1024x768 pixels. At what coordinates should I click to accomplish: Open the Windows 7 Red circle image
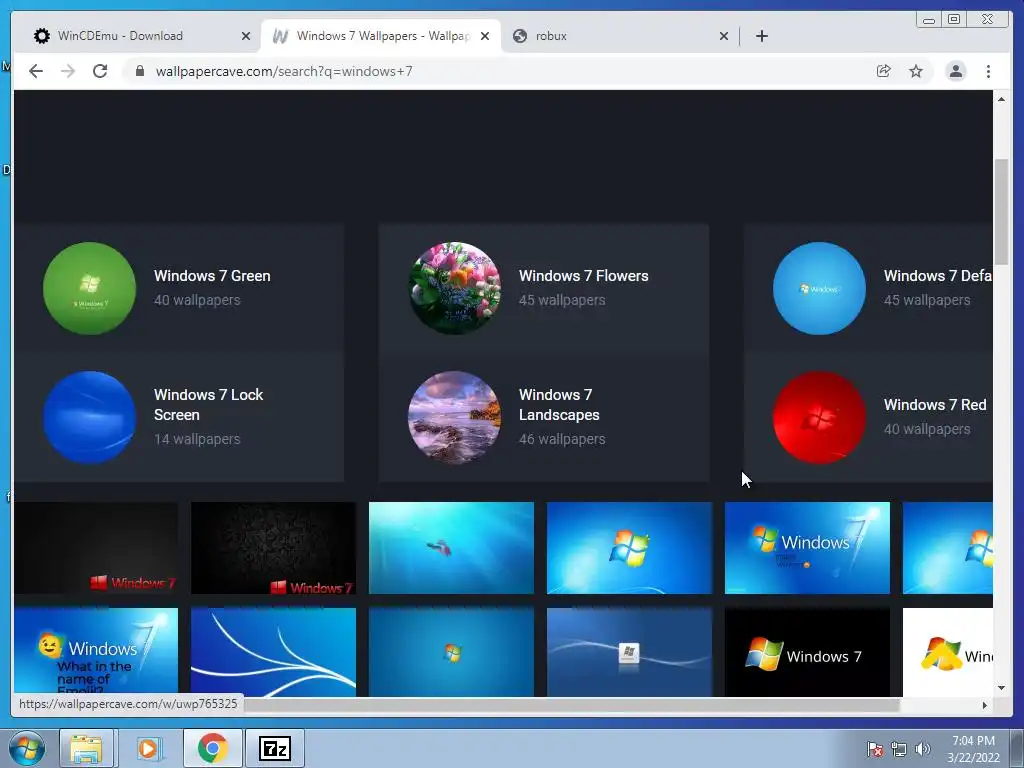[820, 417]
